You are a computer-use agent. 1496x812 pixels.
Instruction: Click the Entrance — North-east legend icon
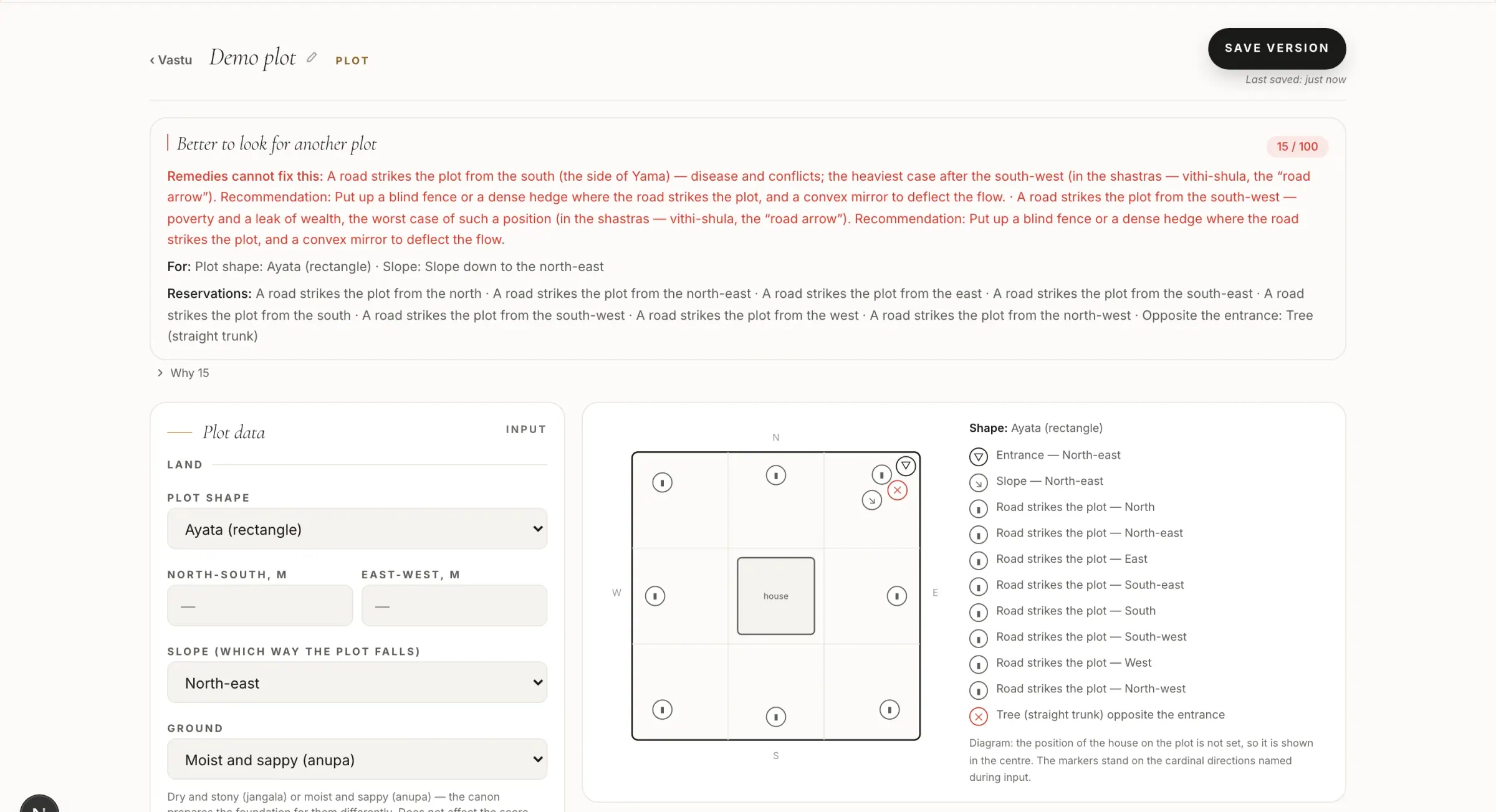(x=978, y=457)
